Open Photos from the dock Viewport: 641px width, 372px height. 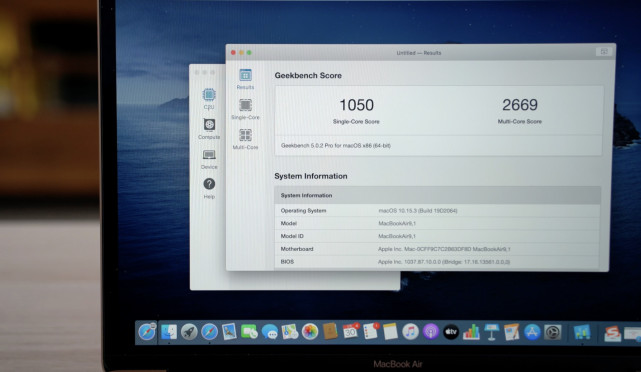(x=309, y=332)
